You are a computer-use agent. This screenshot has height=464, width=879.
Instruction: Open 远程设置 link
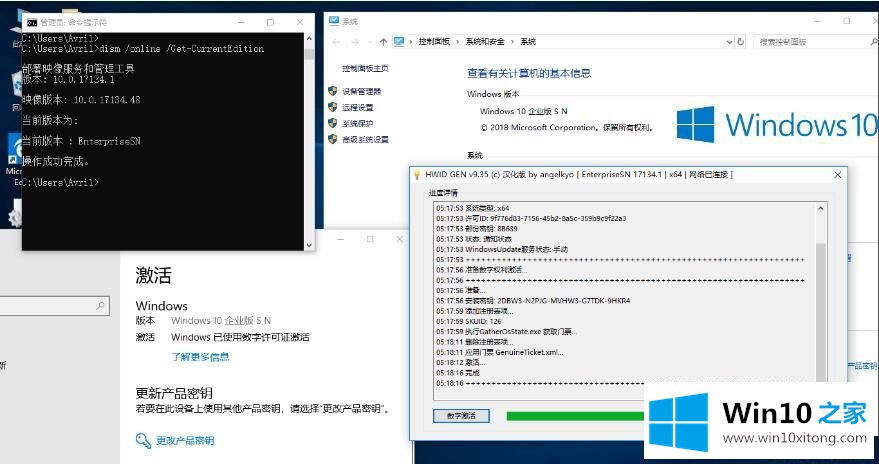(358, 108)
